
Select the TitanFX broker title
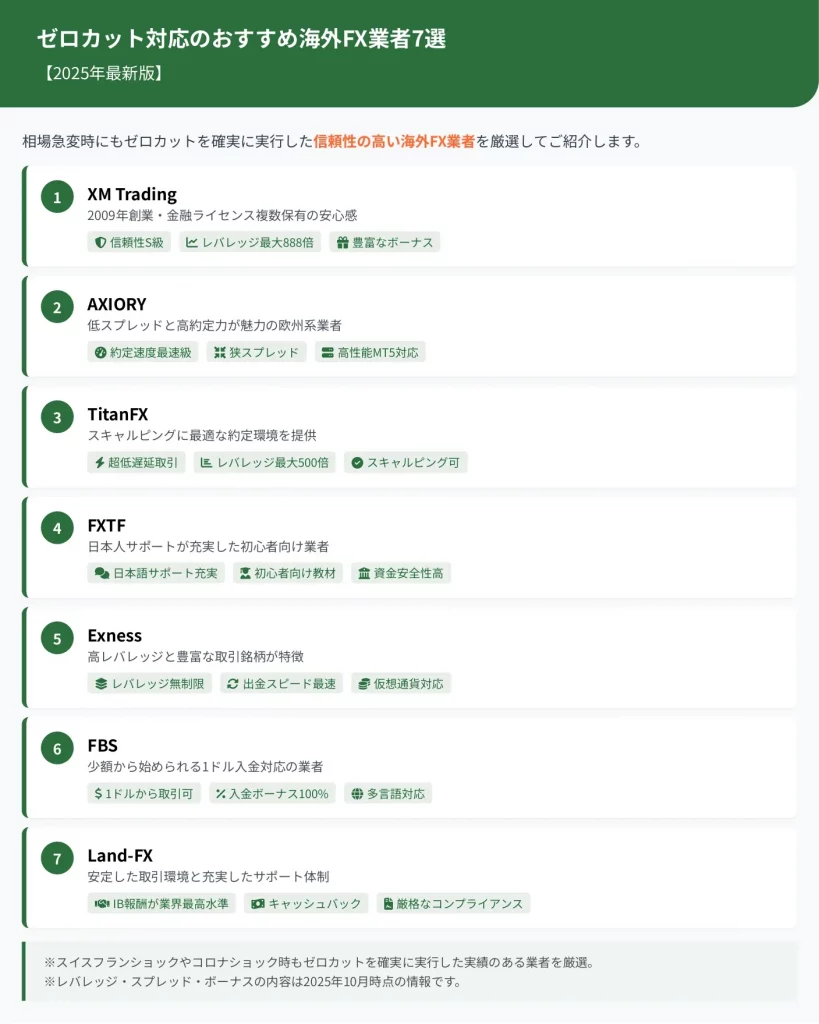click(117, 414)
